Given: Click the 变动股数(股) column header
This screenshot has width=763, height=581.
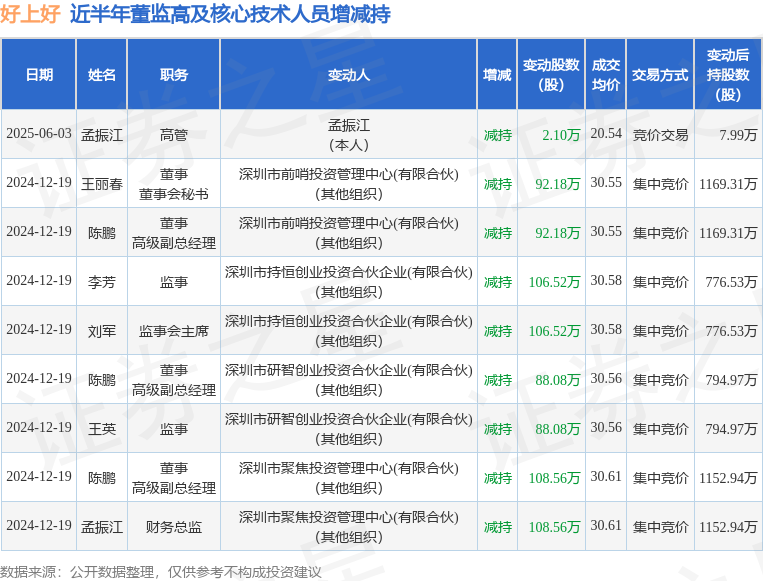Looking at the screenshot, I should 551,74.
